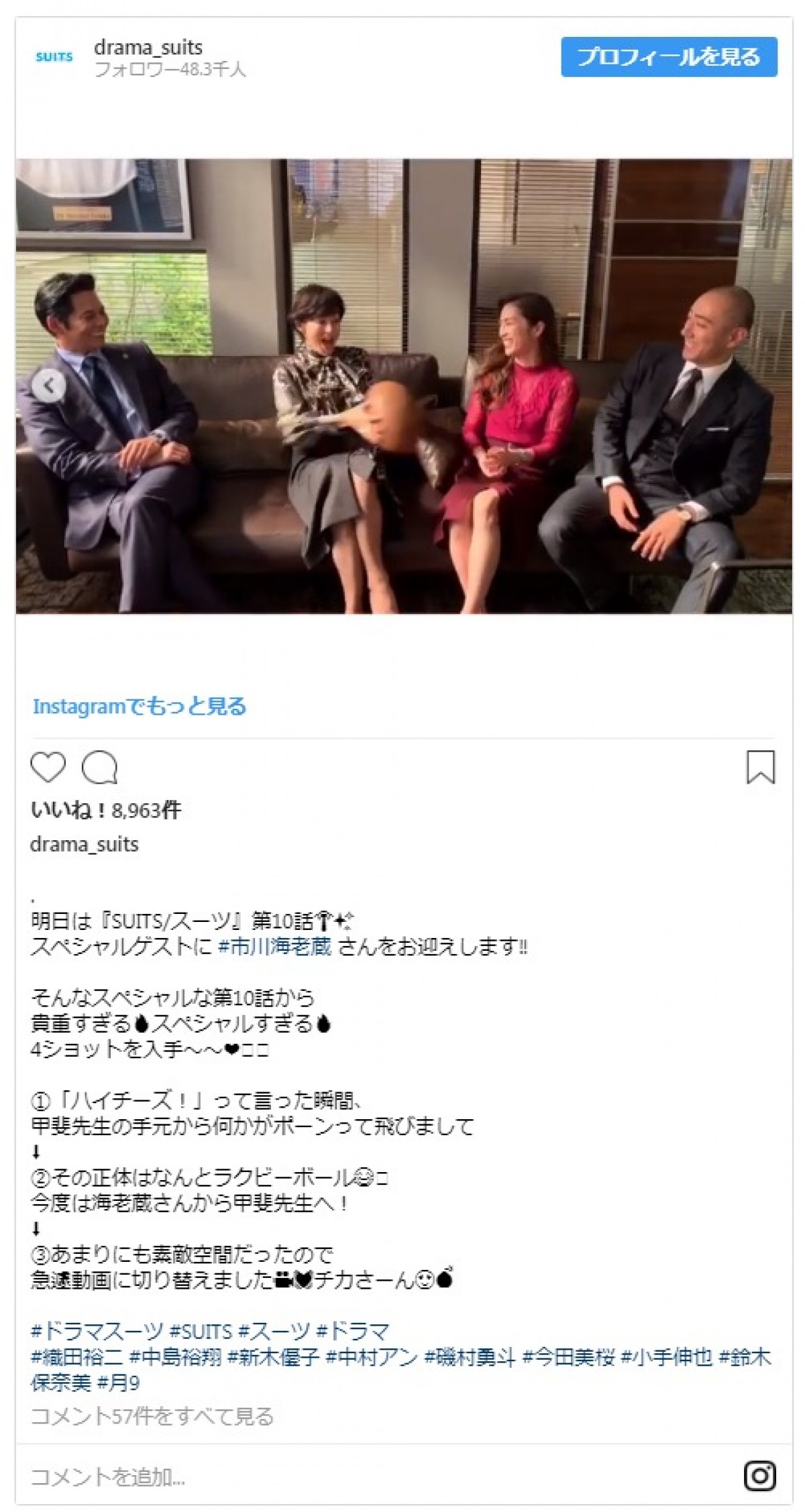The width and height of the screenshot is (805, 1512).
Task: Like the post with heart icon
Action: tap(48, 768)
